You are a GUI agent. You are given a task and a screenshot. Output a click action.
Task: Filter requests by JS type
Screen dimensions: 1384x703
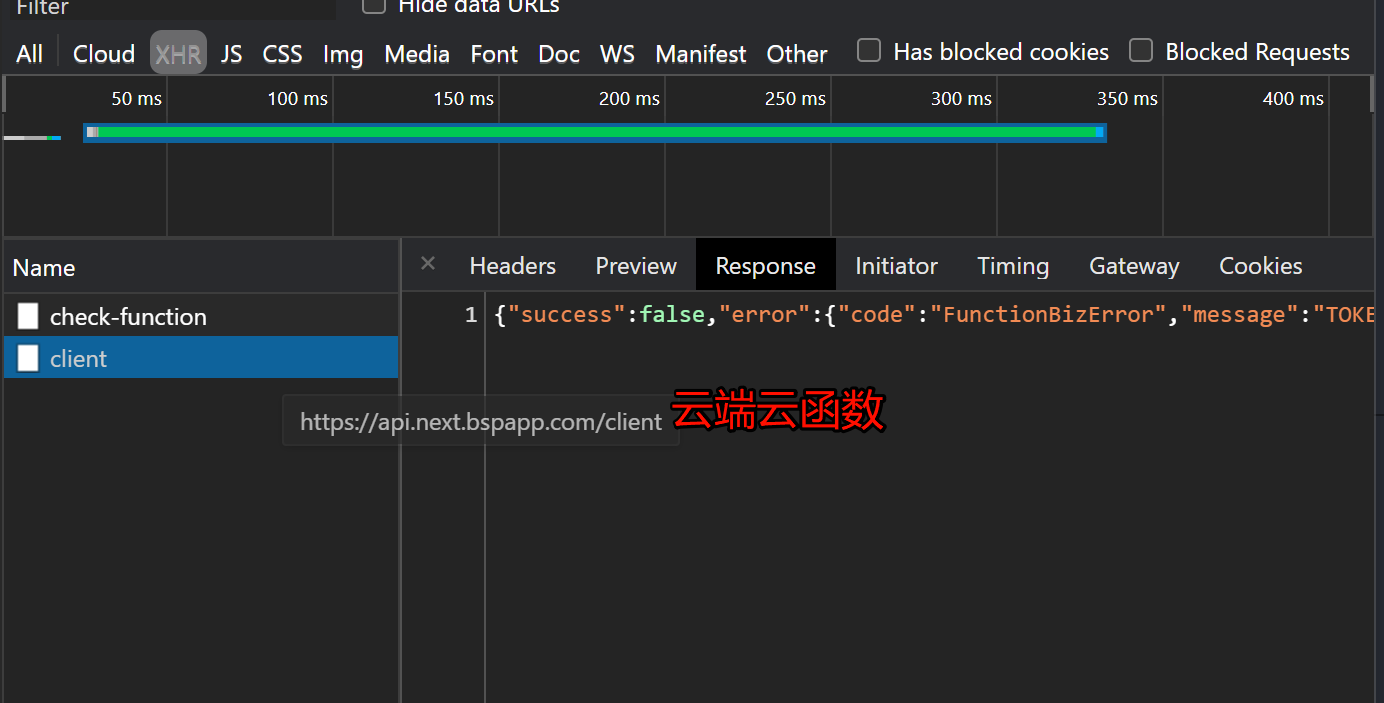(231, 54)
